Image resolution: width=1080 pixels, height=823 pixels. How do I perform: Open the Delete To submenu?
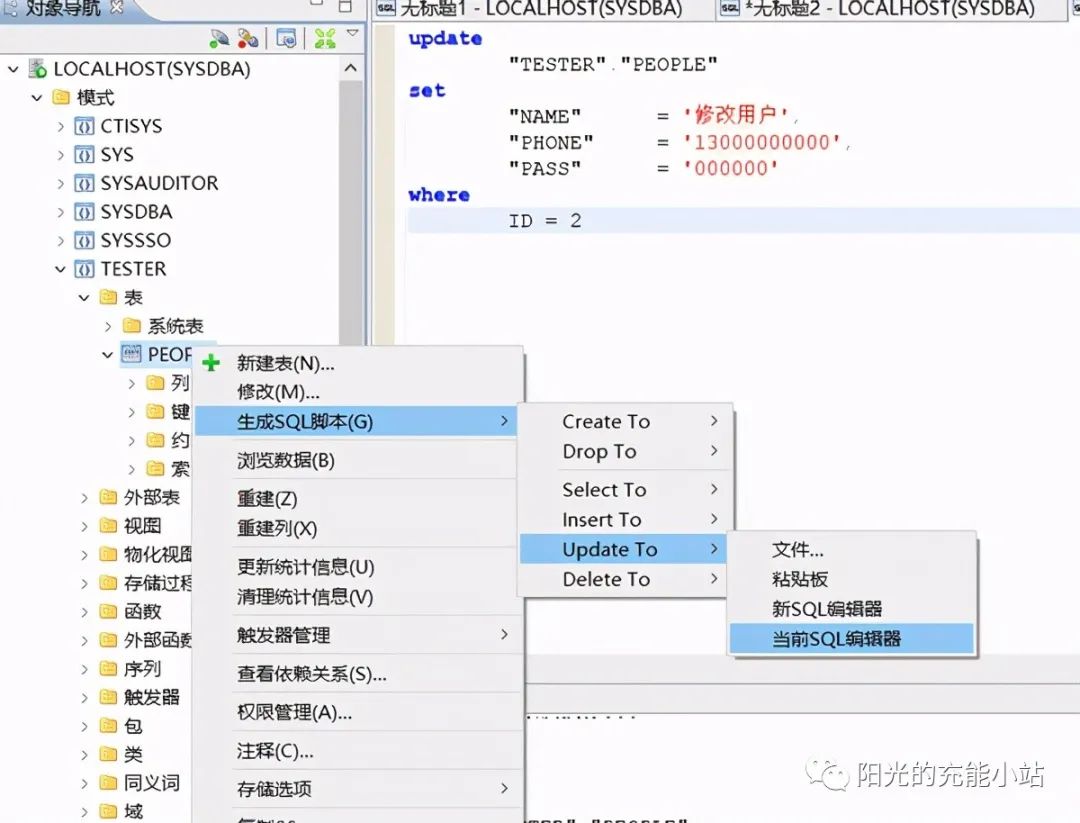(x=624, y=579)
